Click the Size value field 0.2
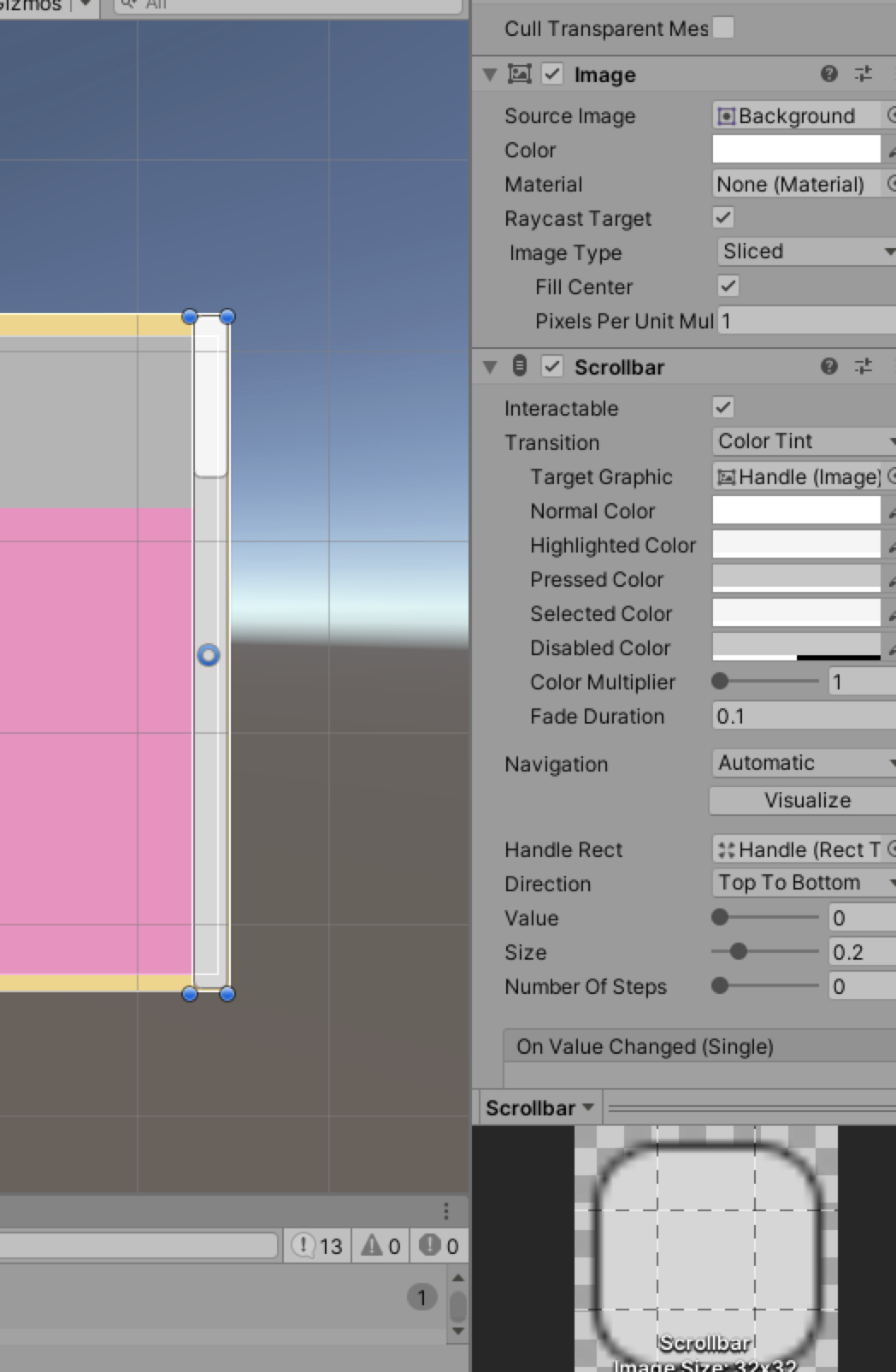The image size is (896, 1372). [x=862, y=952]
